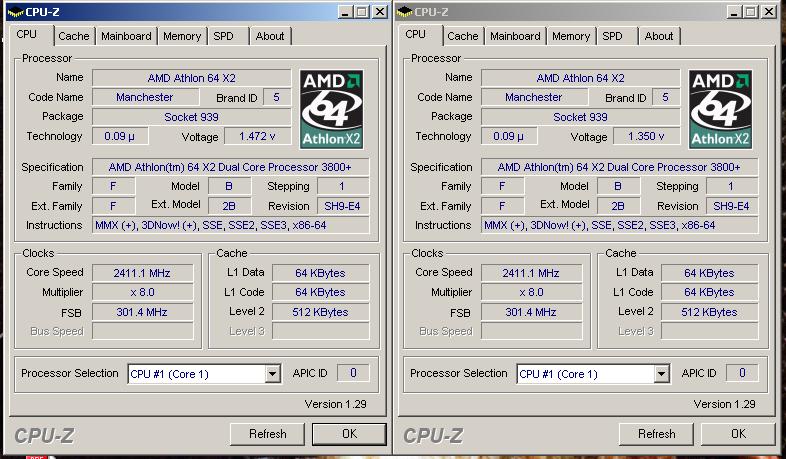The image size is (786, 459).
Task: Click Code Name Manchester in right window
Action: [534, 97]
